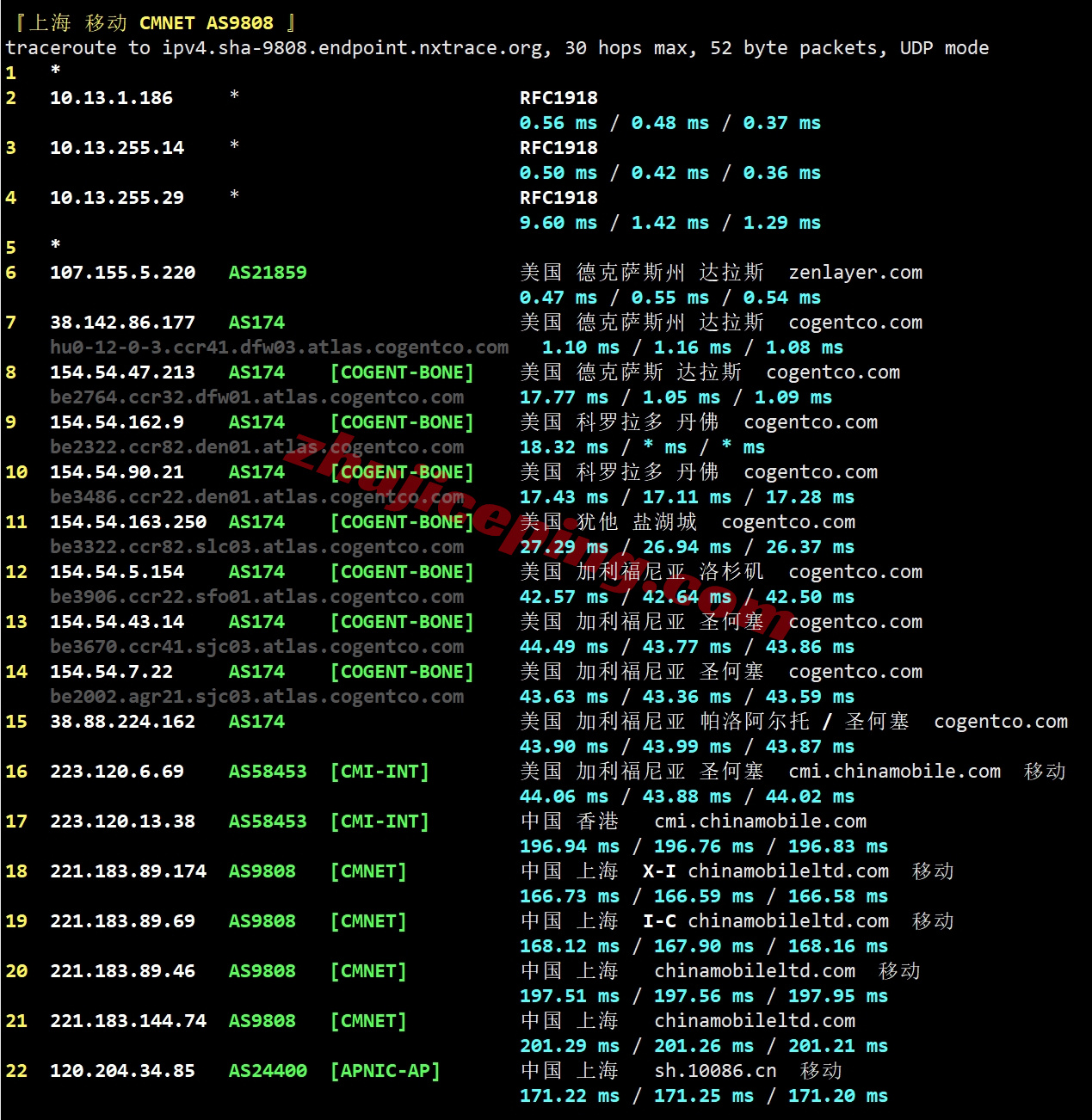The image size is (1092, 1120).
Task: Select latency value 197.51 ms
Action: pos(570,996)
